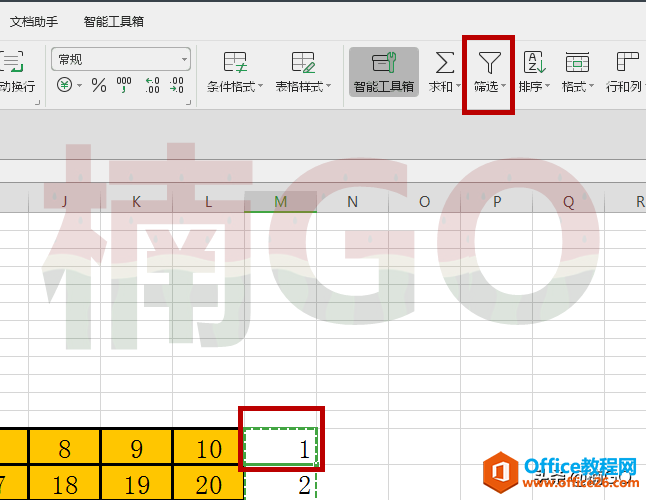Select the orange cell containing 9

(136, 447)
